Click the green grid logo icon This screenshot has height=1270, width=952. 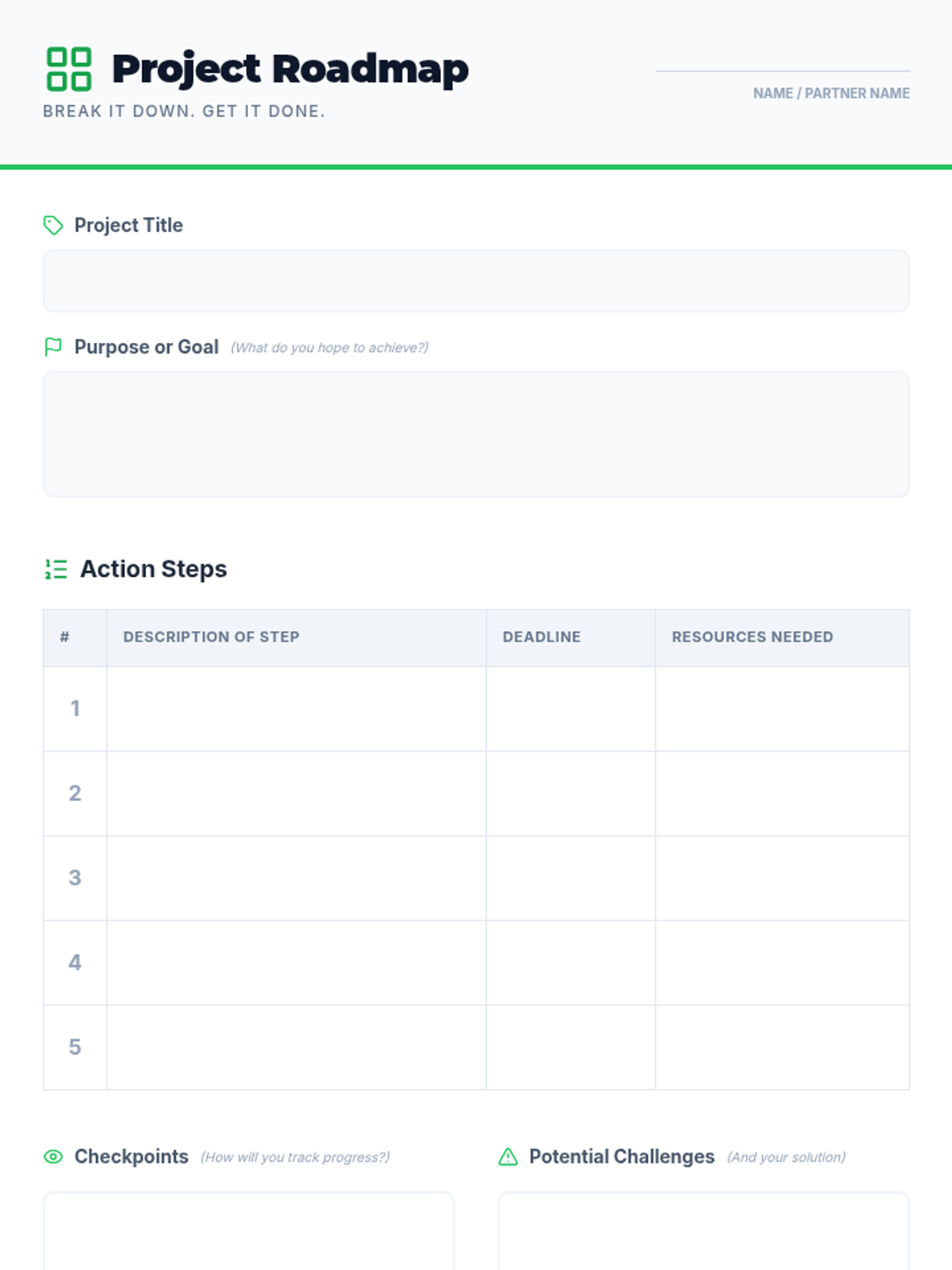pyautogui.click(x=69, y=69)
